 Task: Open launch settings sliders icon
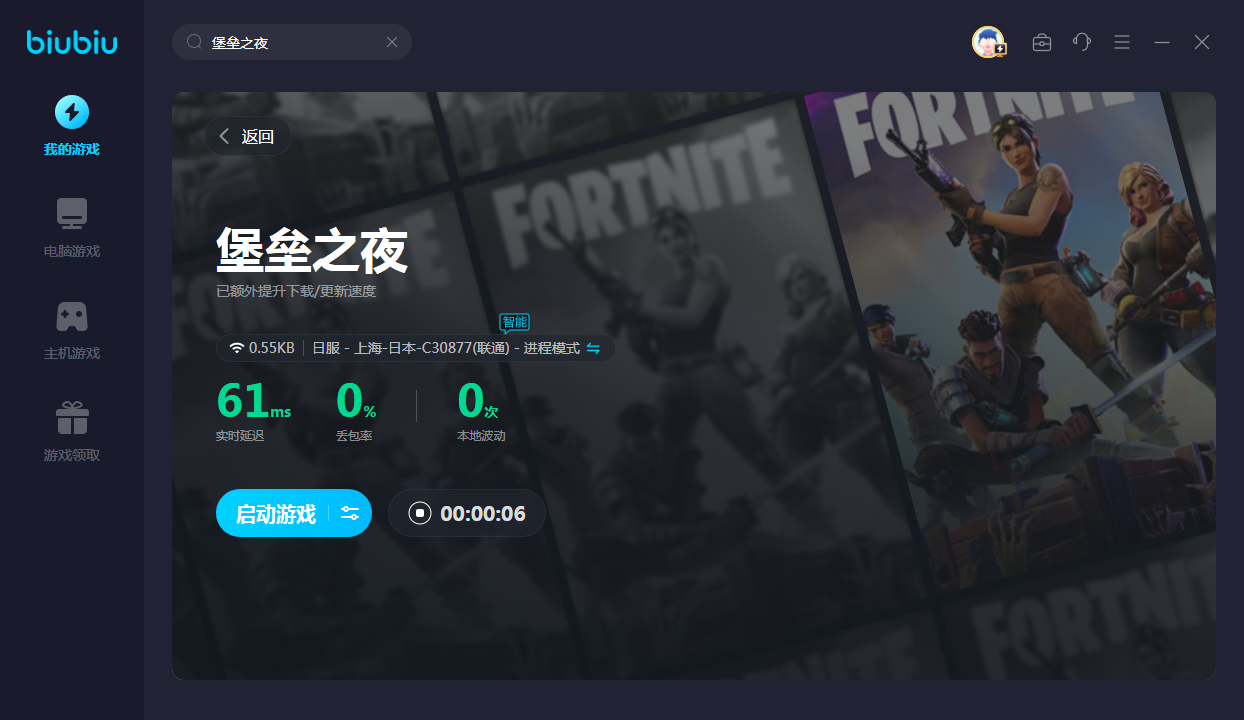pos(350,514)
